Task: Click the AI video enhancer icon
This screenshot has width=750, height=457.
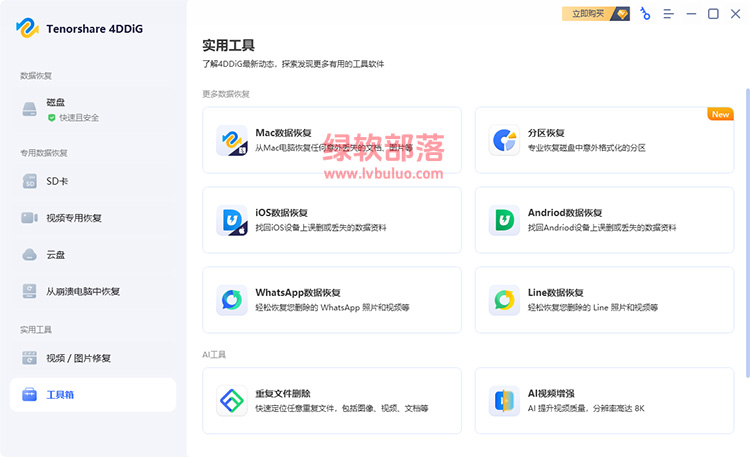Action: 505,401
